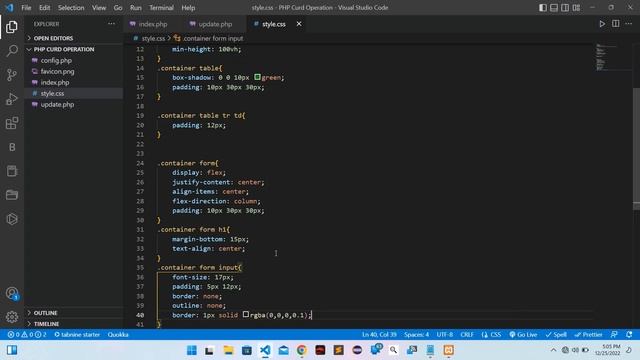
Task: Open notifications bell in status bar
Action: click(629, 334)
